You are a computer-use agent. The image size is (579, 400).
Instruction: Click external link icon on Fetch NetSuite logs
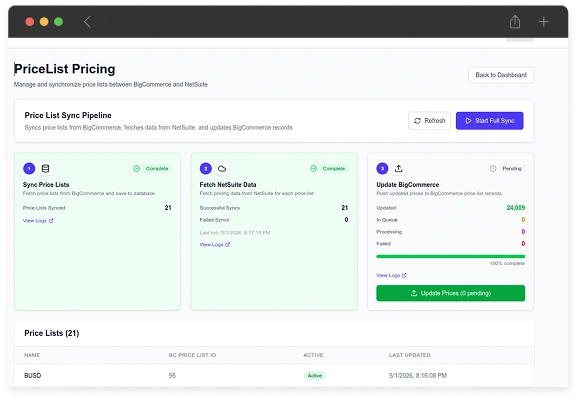point(227,245)
